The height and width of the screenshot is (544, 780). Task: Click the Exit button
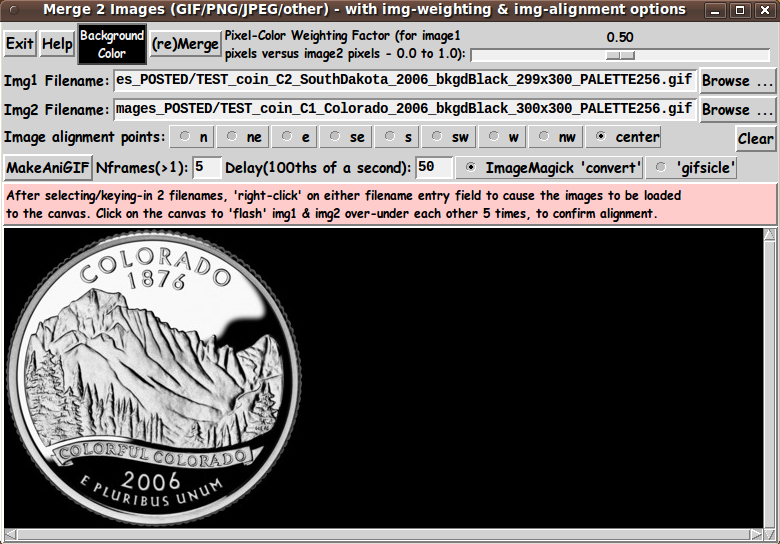(19, 44)
